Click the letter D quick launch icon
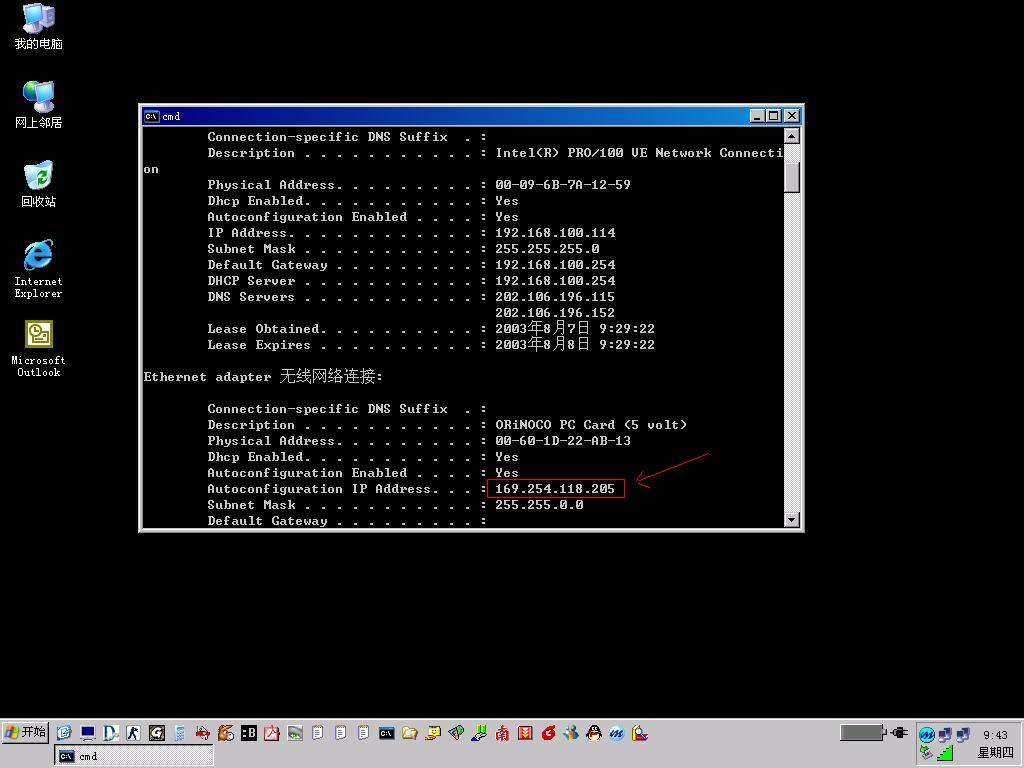 point(110,733)
